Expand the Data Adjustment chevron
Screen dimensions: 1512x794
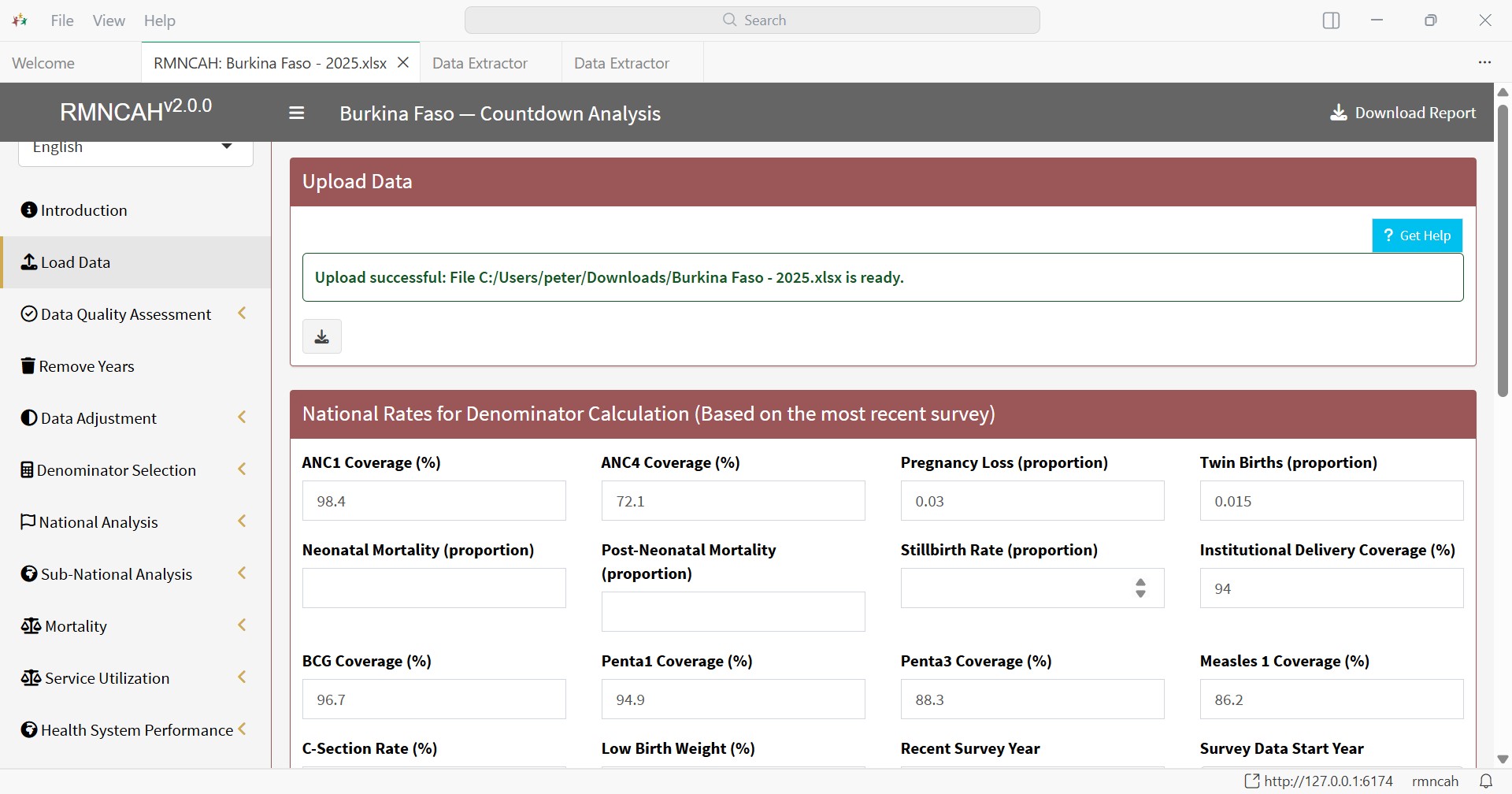(243, 417)
